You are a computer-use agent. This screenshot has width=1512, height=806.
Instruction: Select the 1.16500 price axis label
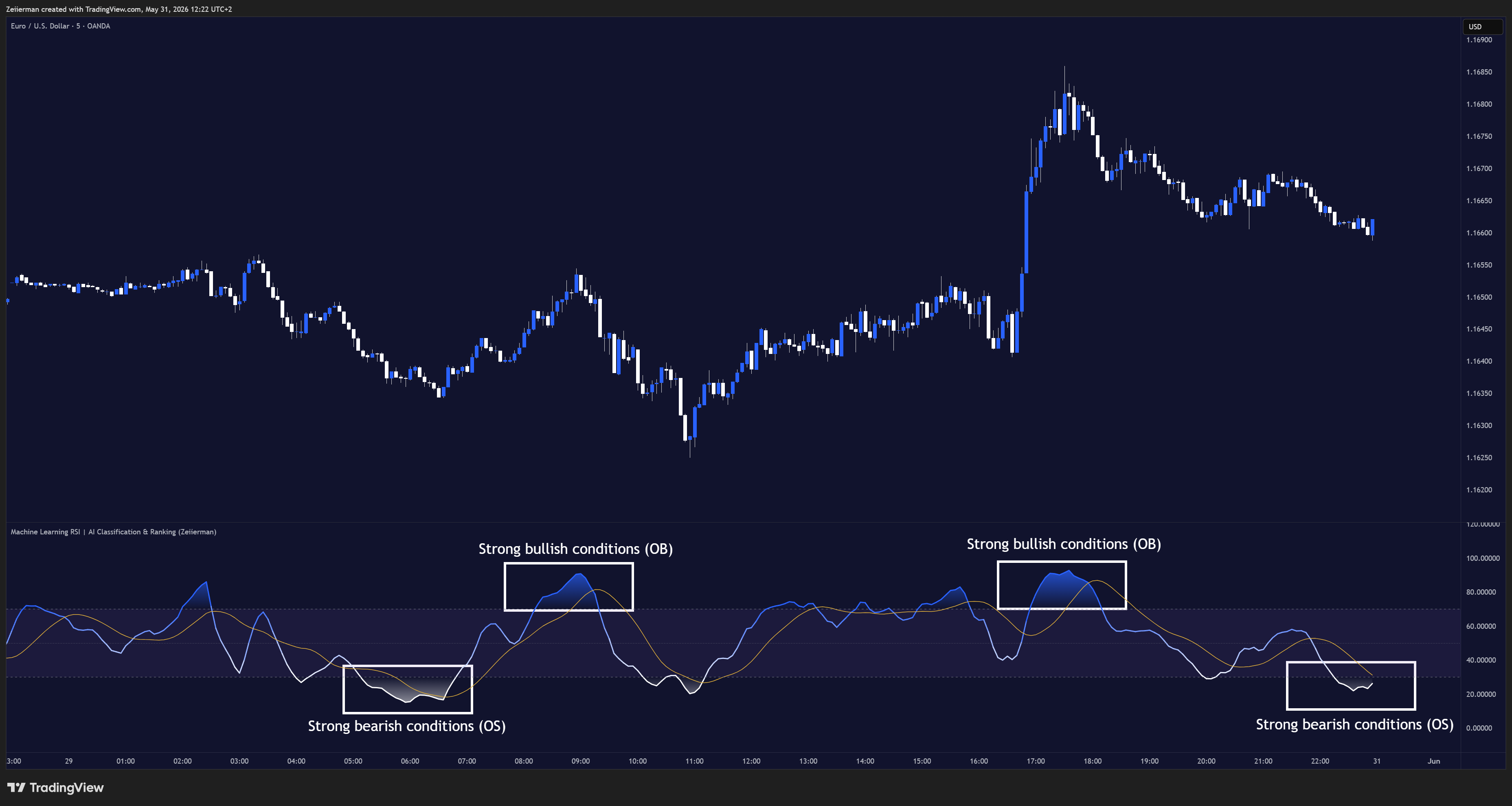pos(1479,297)
